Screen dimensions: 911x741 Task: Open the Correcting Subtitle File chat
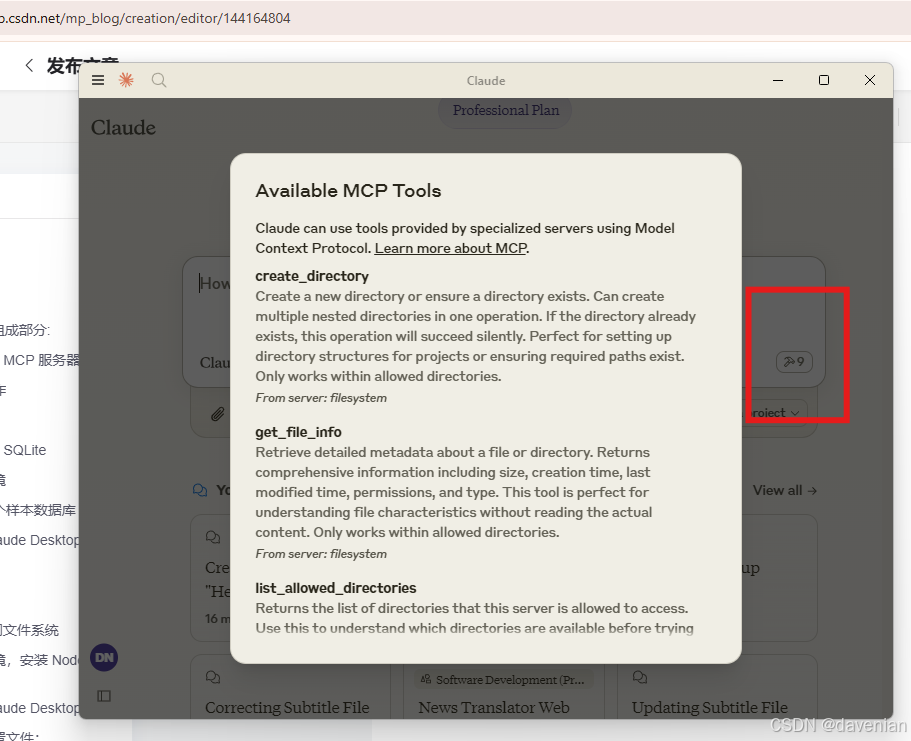[x=287, y=707]
